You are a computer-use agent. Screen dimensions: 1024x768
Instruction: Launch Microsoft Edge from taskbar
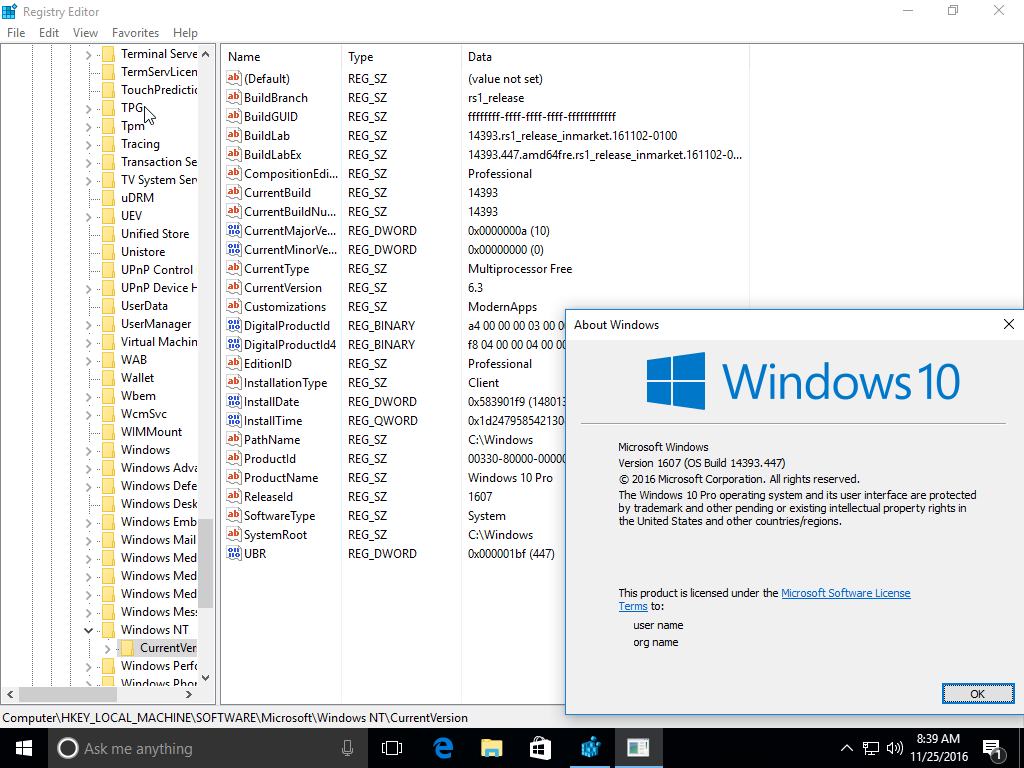pos(443,748)
